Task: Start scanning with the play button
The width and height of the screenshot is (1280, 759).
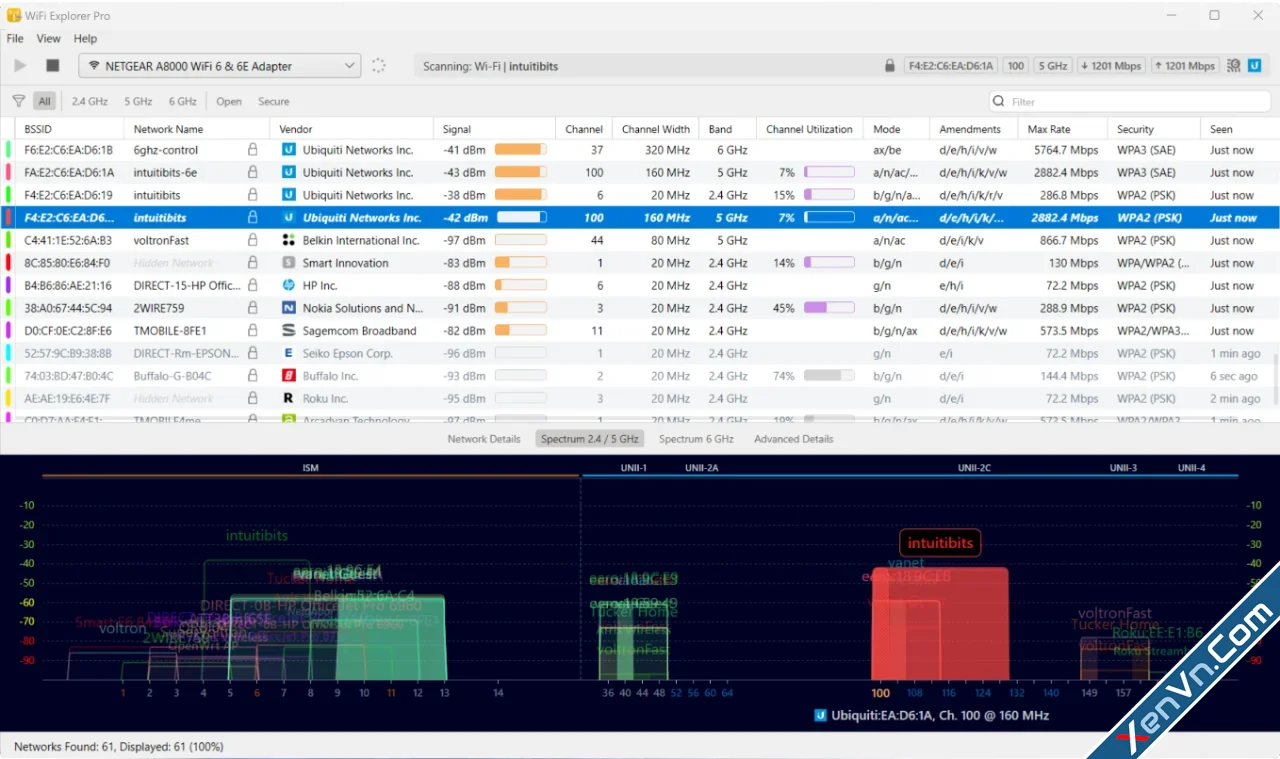Action: 20,66
